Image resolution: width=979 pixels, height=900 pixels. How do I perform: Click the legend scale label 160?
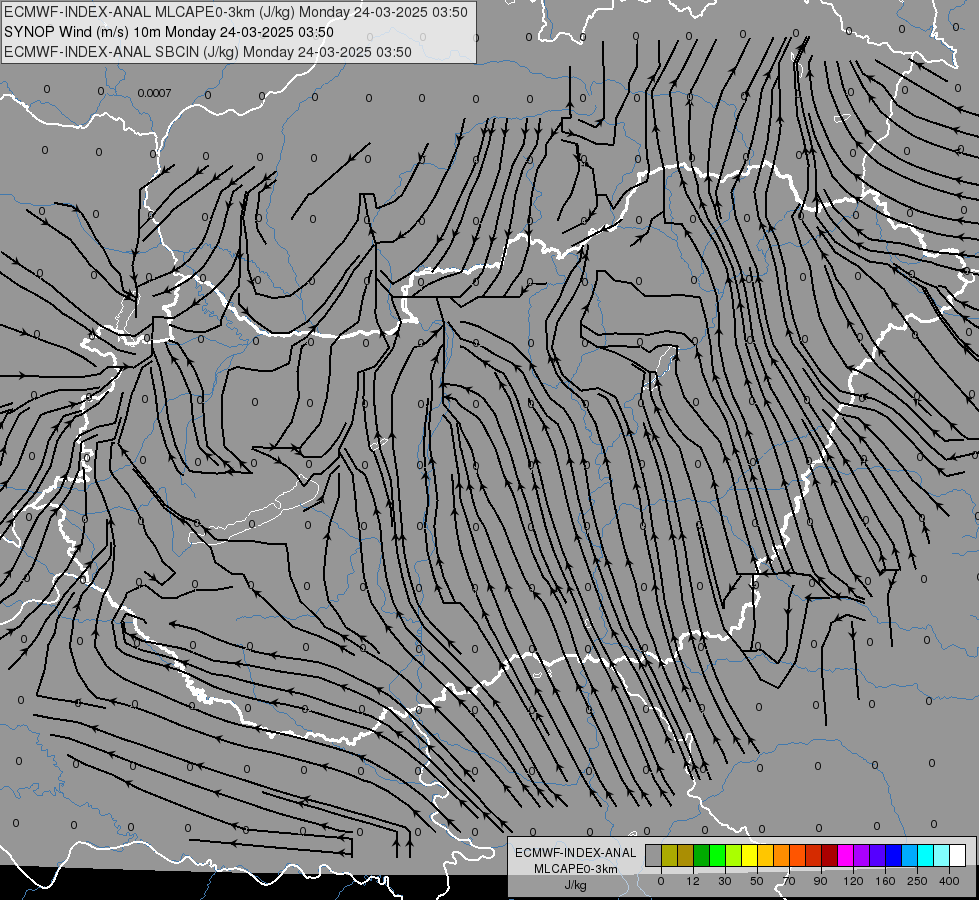[x=885, y=881]
